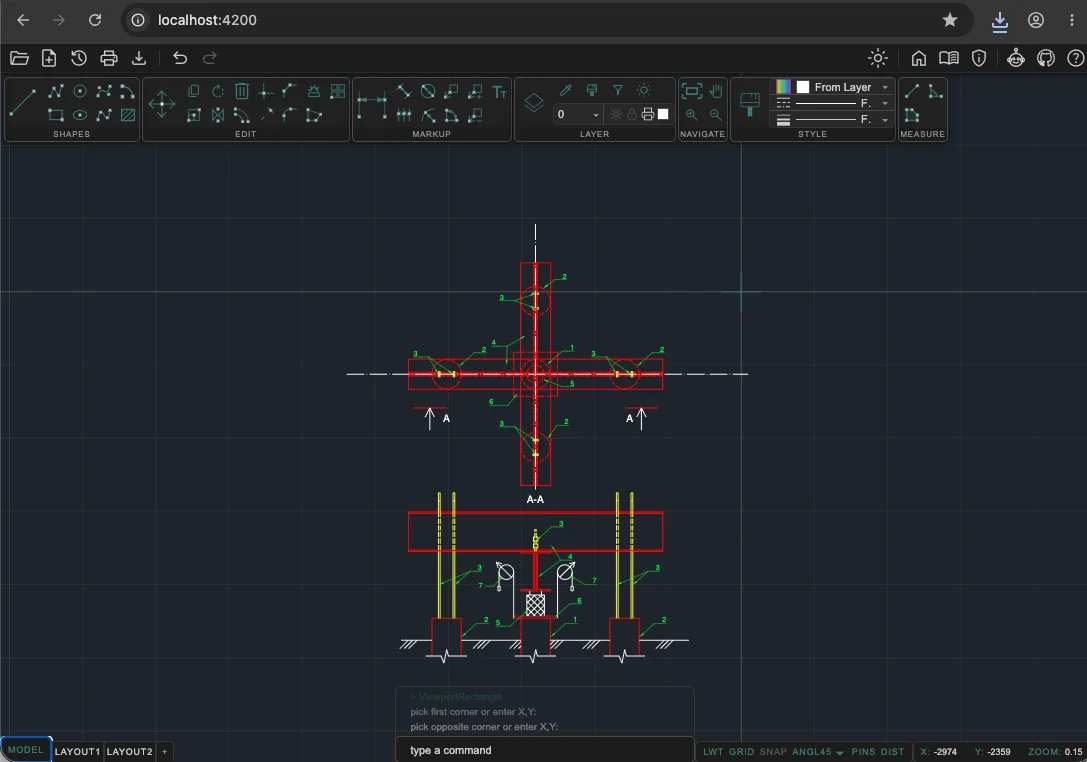The width and height of the screenshot is (1087, 762).
Task: Click the Delete trash icon
Action: click(x=242, y=92)
